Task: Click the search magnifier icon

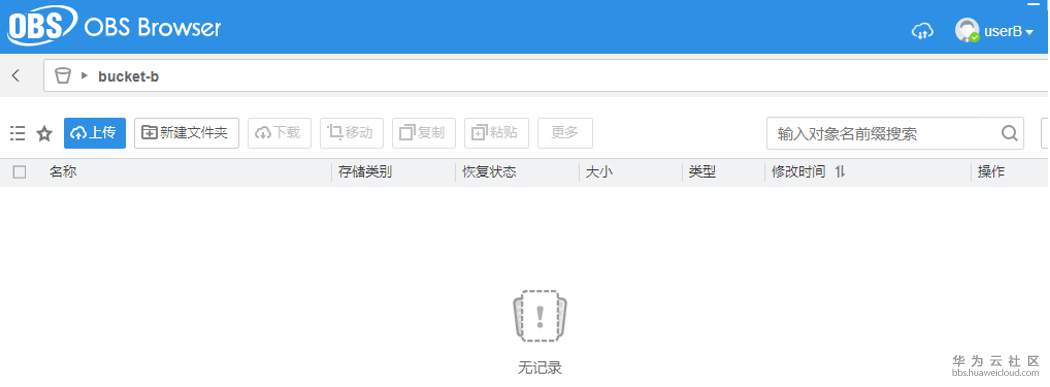Action: coord(1010,133)
